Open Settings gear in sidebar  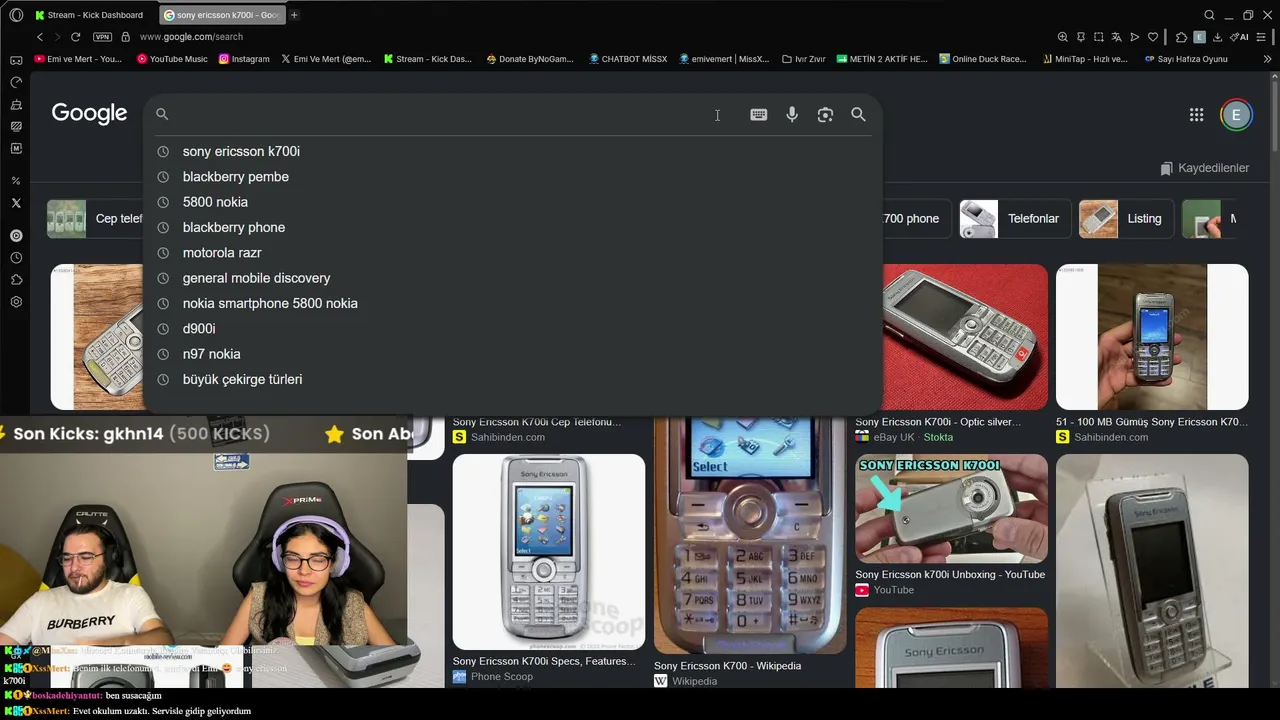point(16,302)
